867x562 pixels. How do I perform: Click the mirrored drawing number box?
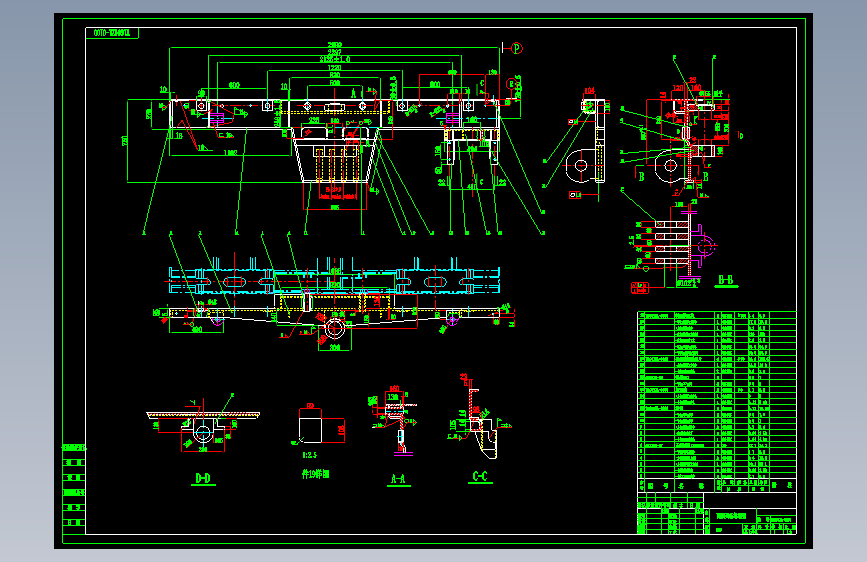pyautogui.click(x=112, y=33)
